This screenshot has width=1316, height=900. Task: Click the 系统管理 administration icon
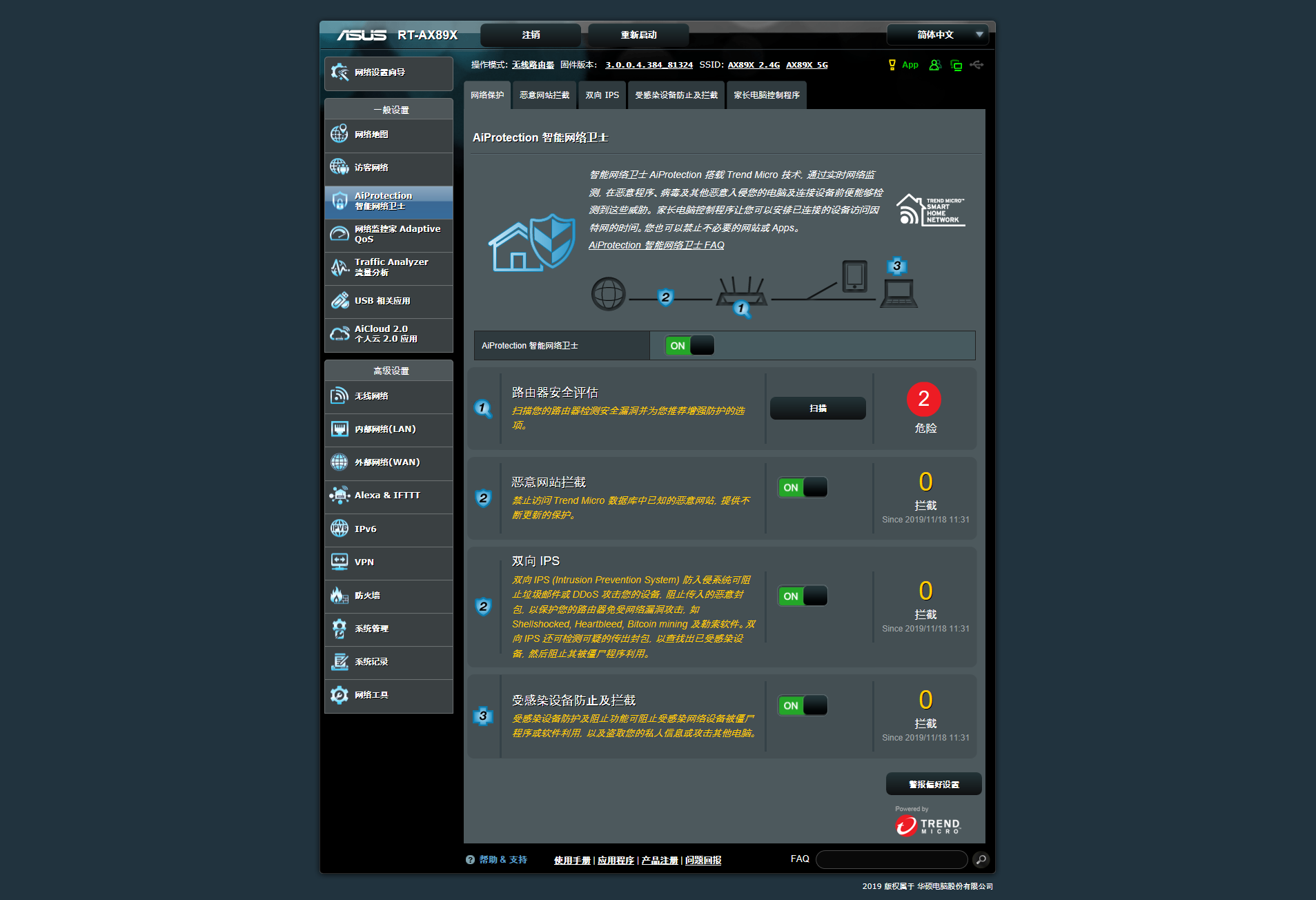[x=339, y=628]
